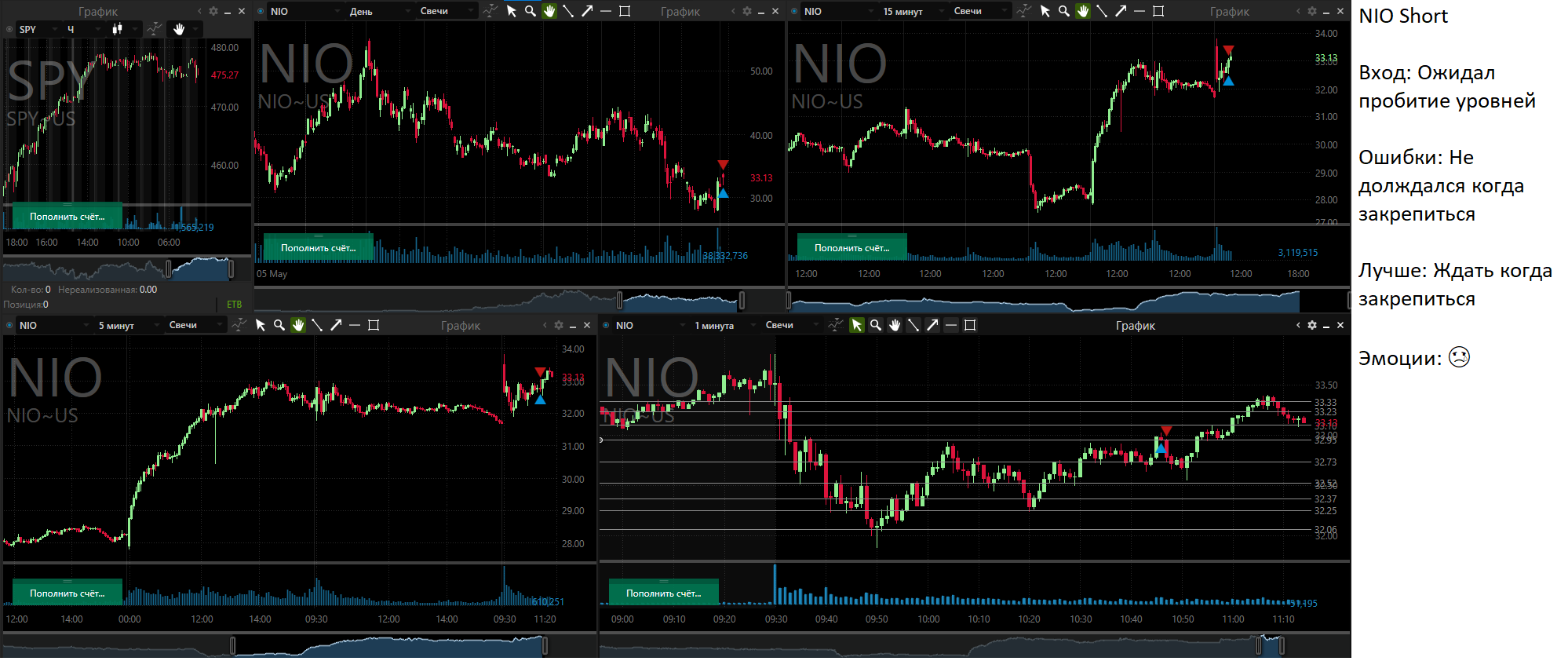Collapse chevron in NIO 1 минута panel header
Screen dimensions: 1568x661
[1298, 325]
